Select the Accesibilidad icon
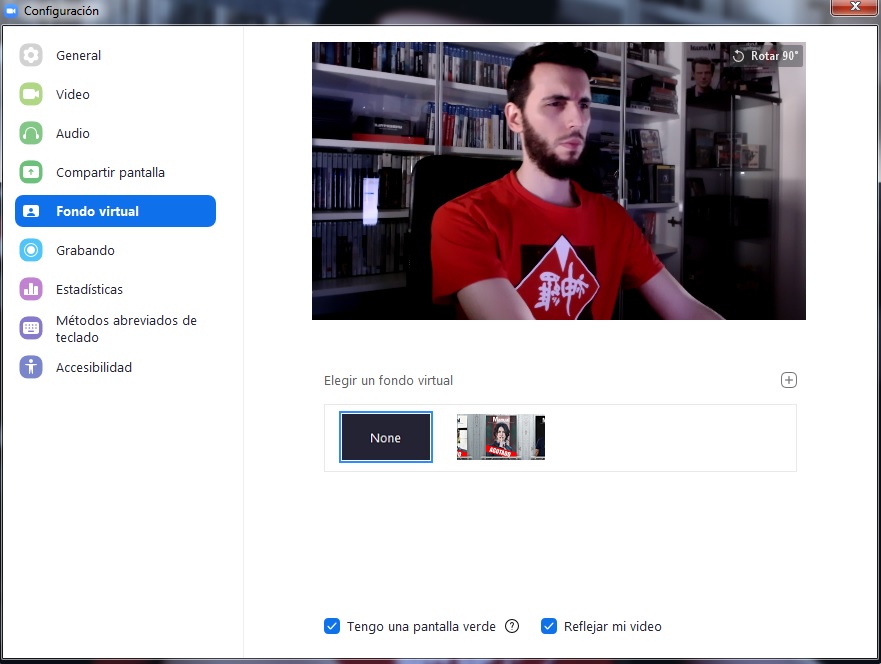Image resolution: width=881 pixels, height=664 pixels. (x=31, y=368)
